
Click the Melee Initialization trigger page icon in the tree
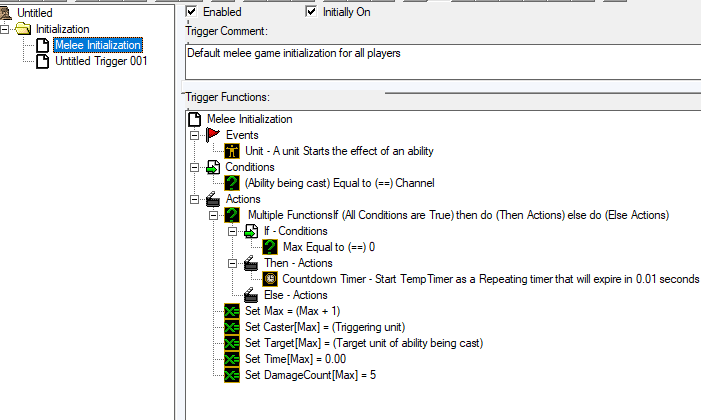(42, 45)
